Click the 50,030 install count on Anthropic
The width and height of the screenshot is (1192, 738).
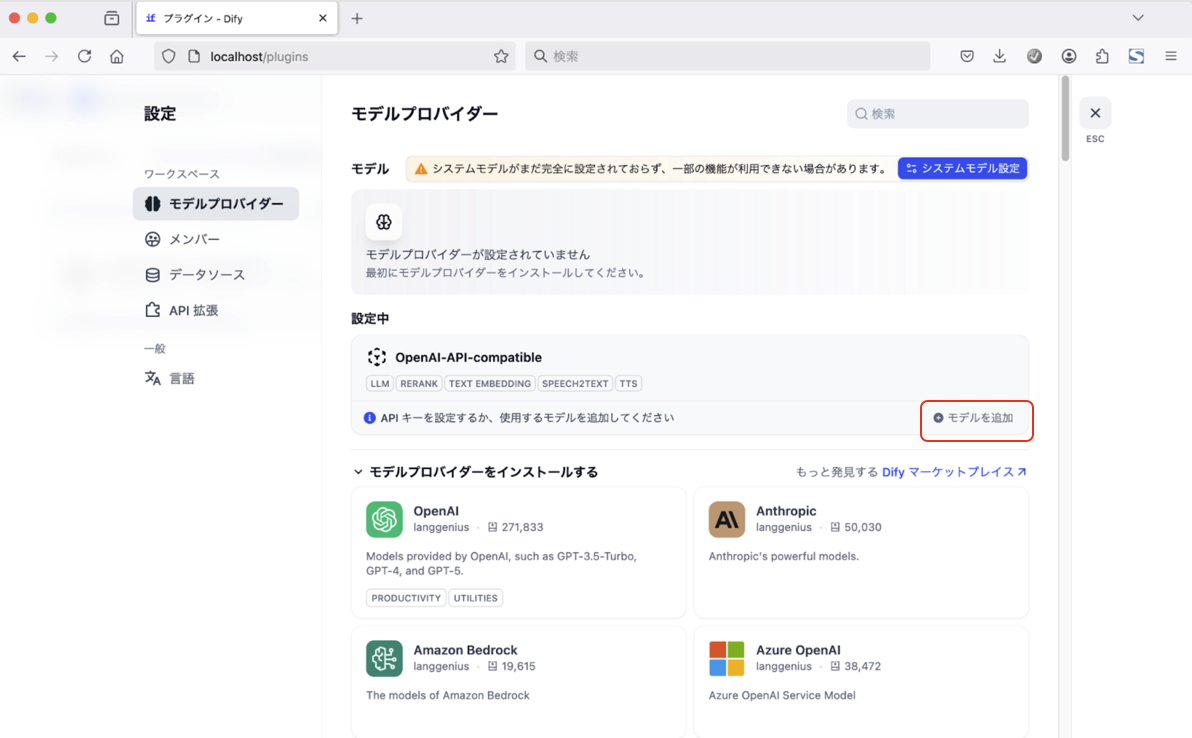point(863,527)
